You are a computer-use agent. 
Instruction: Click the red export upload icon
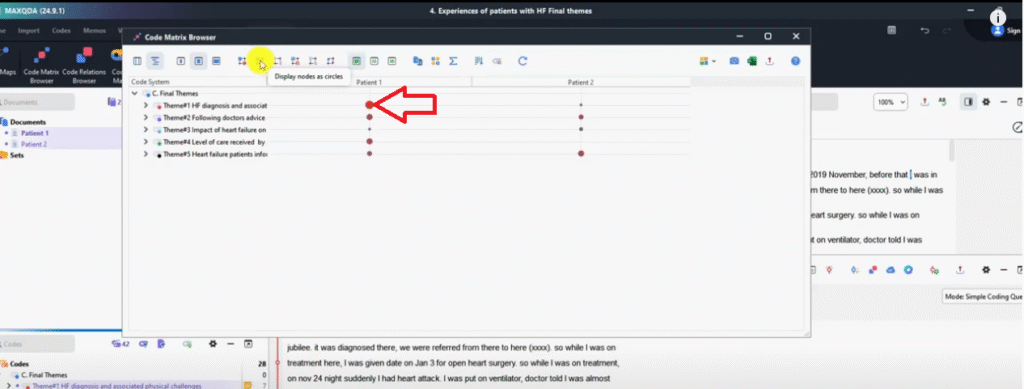pyautogui.click(x=769, y=61)
